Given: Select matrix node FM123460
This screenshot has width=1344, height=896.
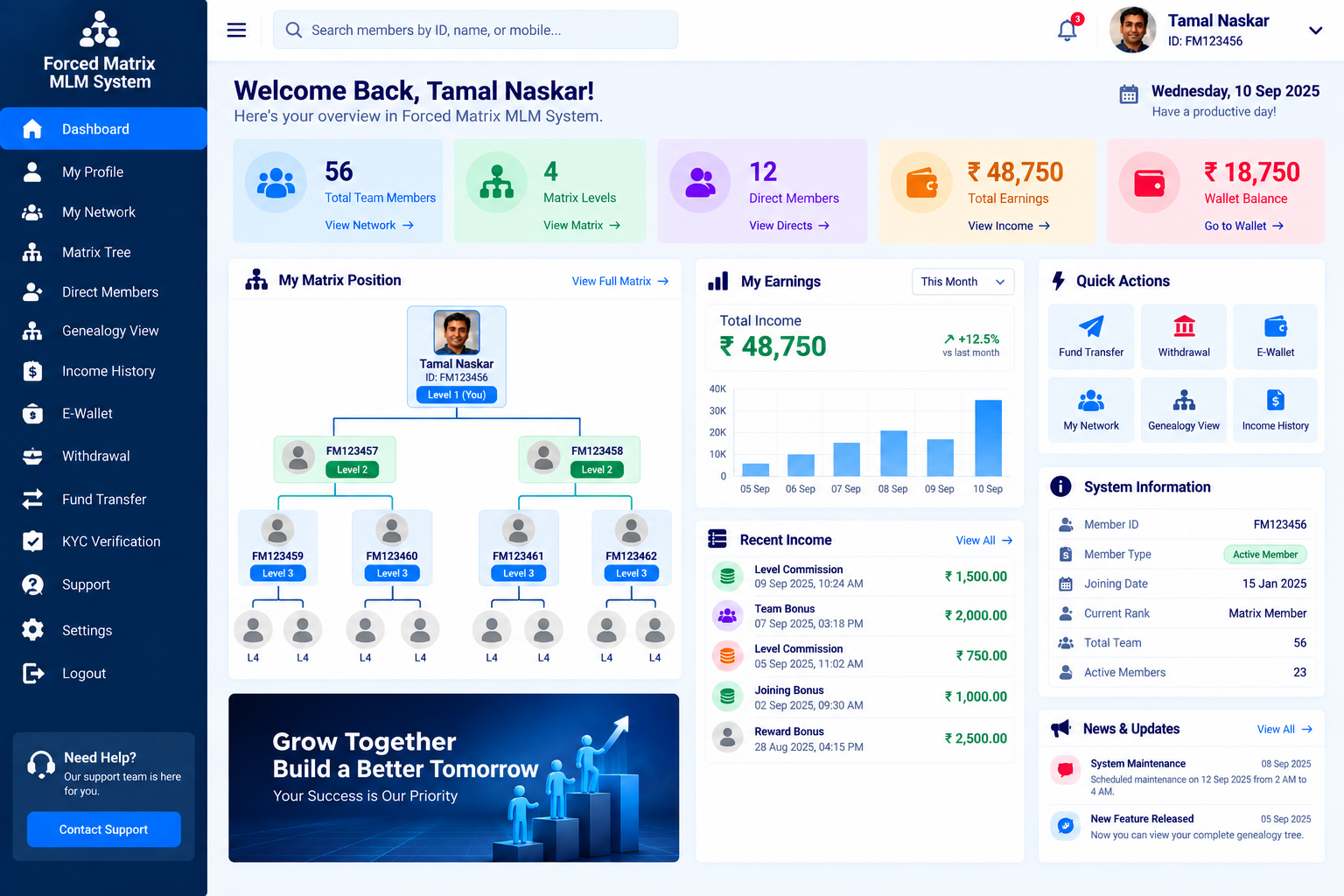Looking at the screenshot, I should pyautogui.click(x=392, y=548).
